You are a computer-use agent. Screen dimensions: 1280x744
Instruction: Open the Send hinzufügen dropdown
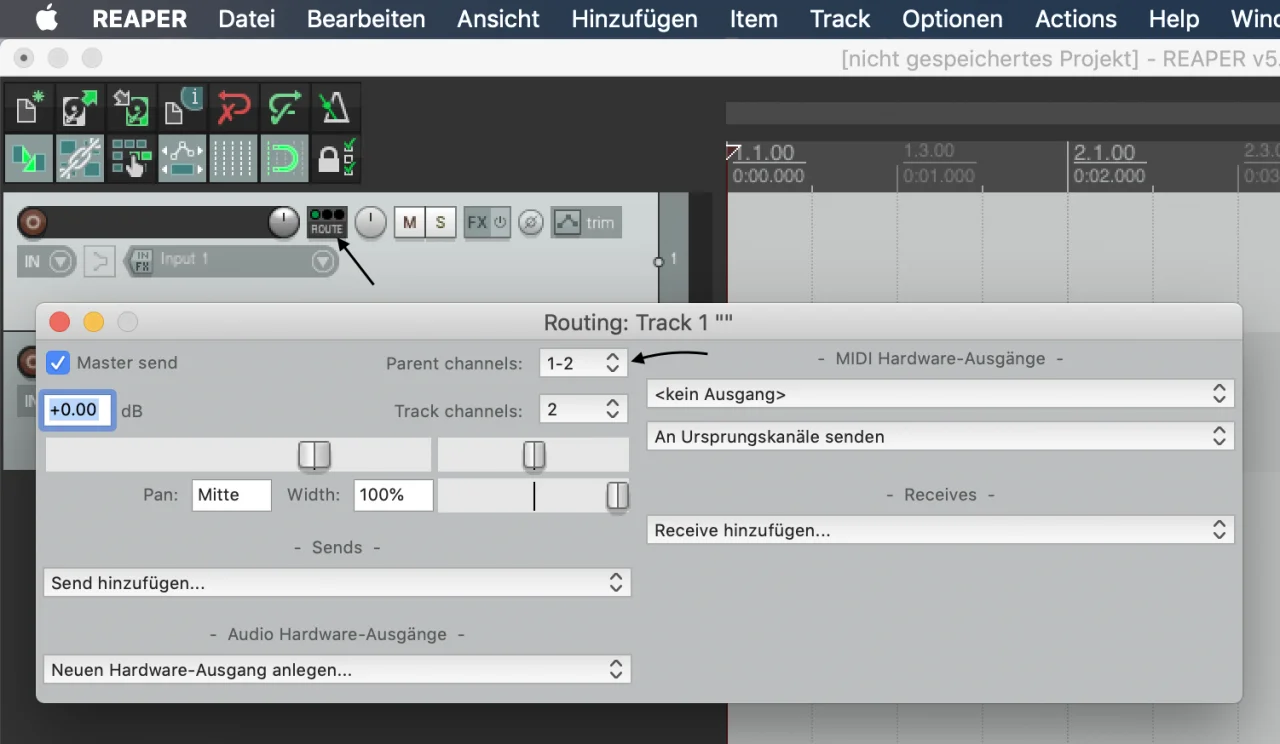337,583
